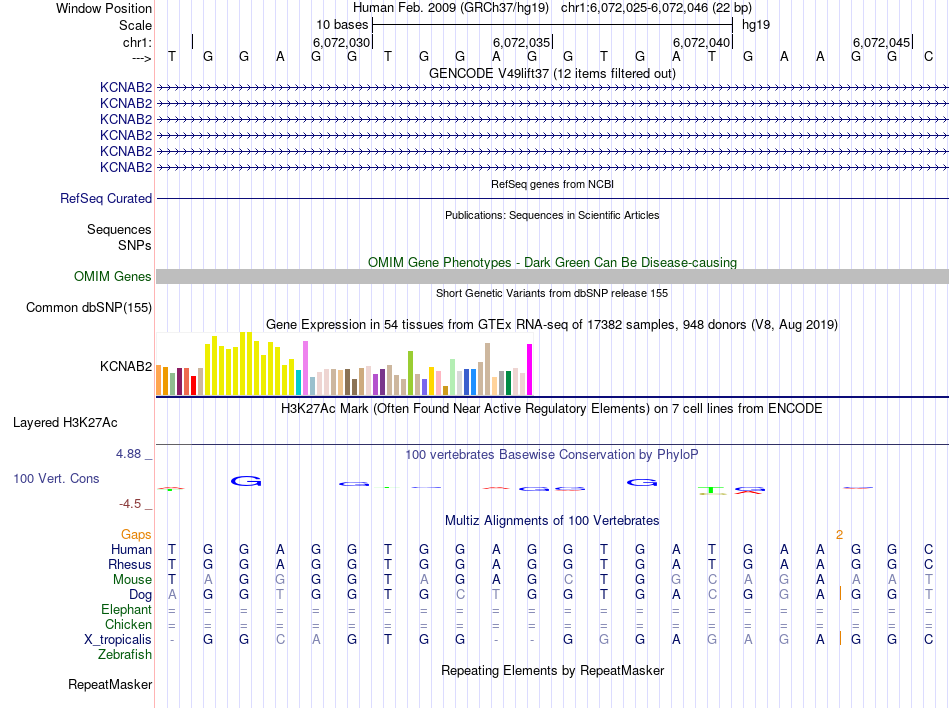Click KCNAB2 label beside the expression bar chart
This screenshot has height=708, width=950.
click(x=126, y=367)
